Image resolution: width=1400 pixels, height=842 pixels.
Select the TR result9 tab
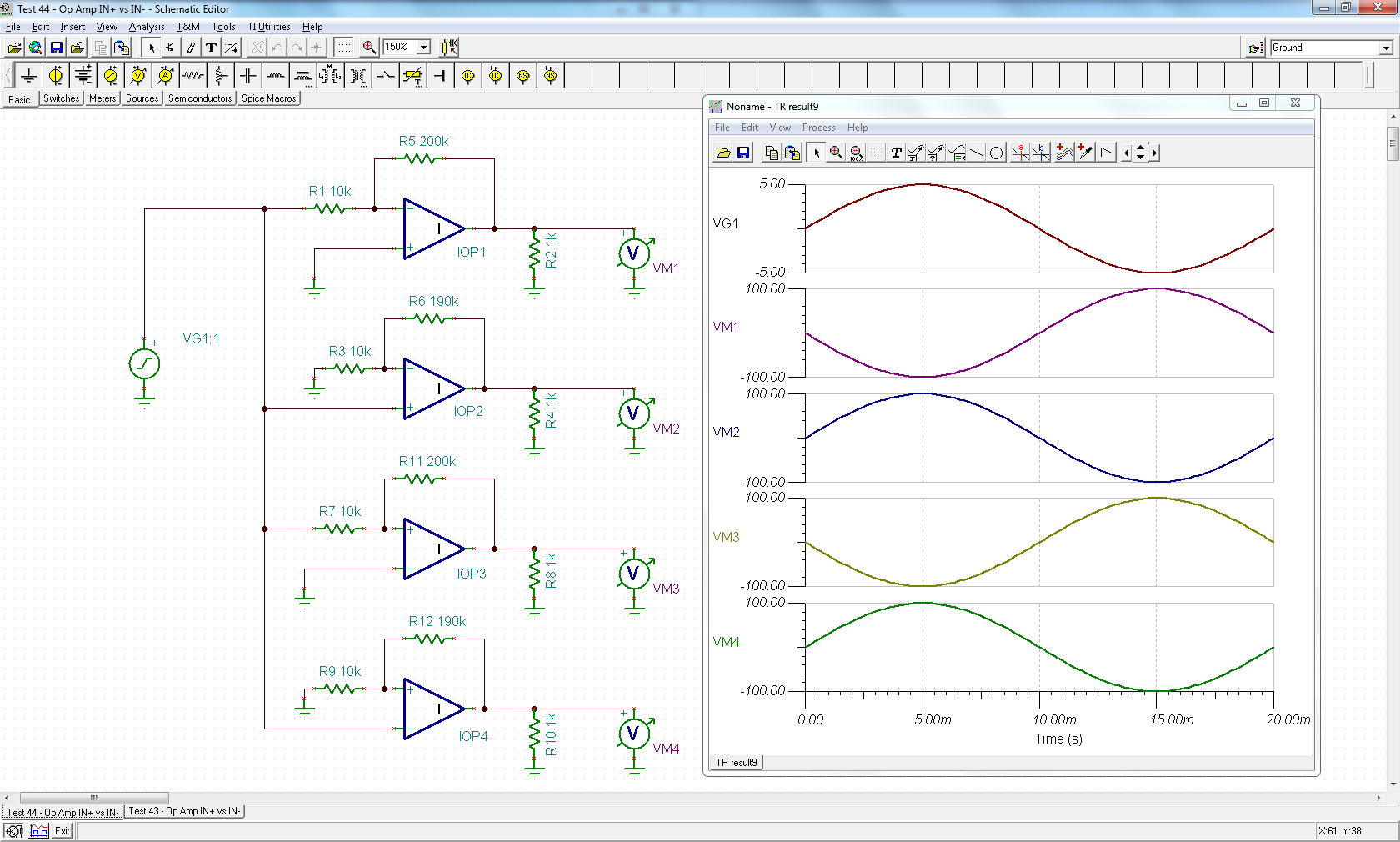737,763
